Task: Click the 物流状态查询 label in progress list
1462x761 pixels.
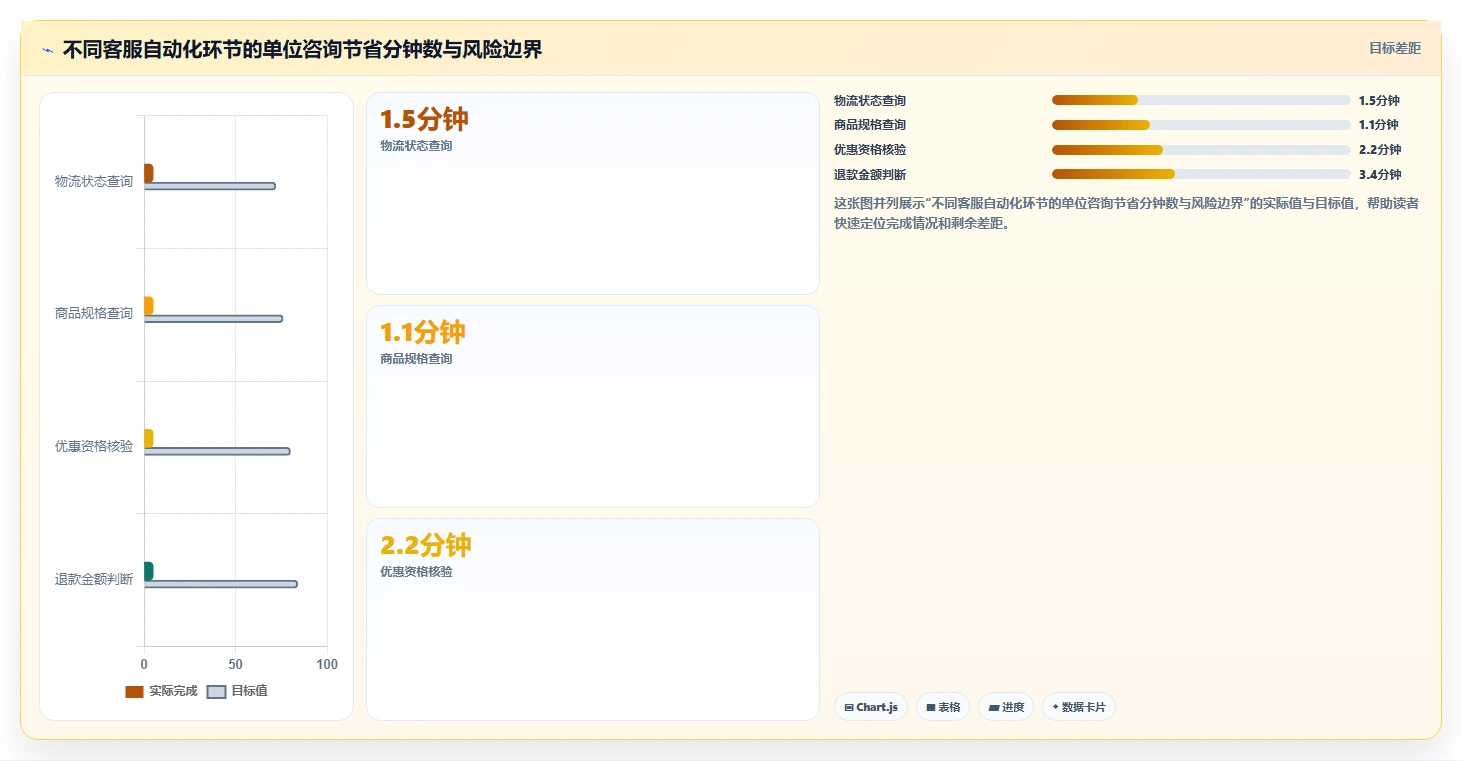Action: click(x=870, y=100)
